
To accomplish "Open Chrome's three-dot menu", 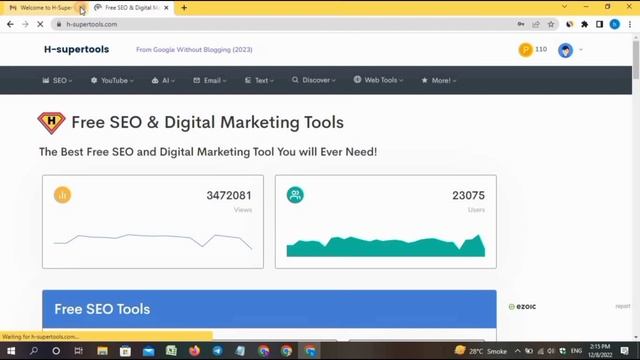I will tap(630, 24).
